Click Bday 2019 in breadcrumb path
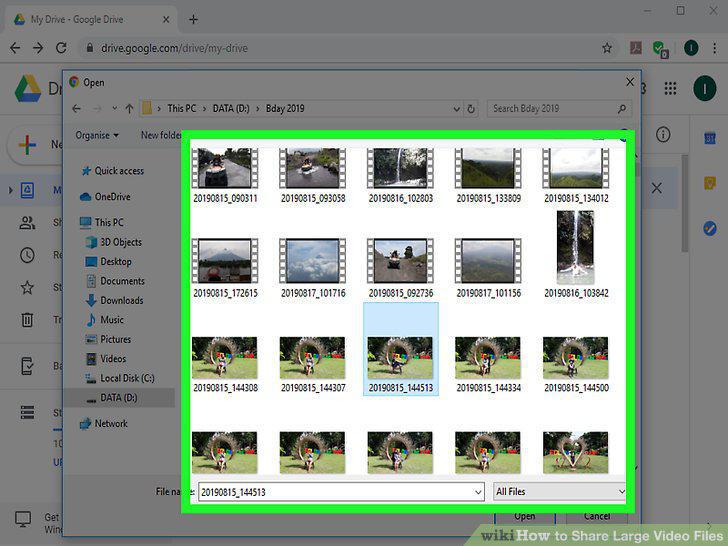The width and height of the screenshot is (728, 546). coord(285,109)
